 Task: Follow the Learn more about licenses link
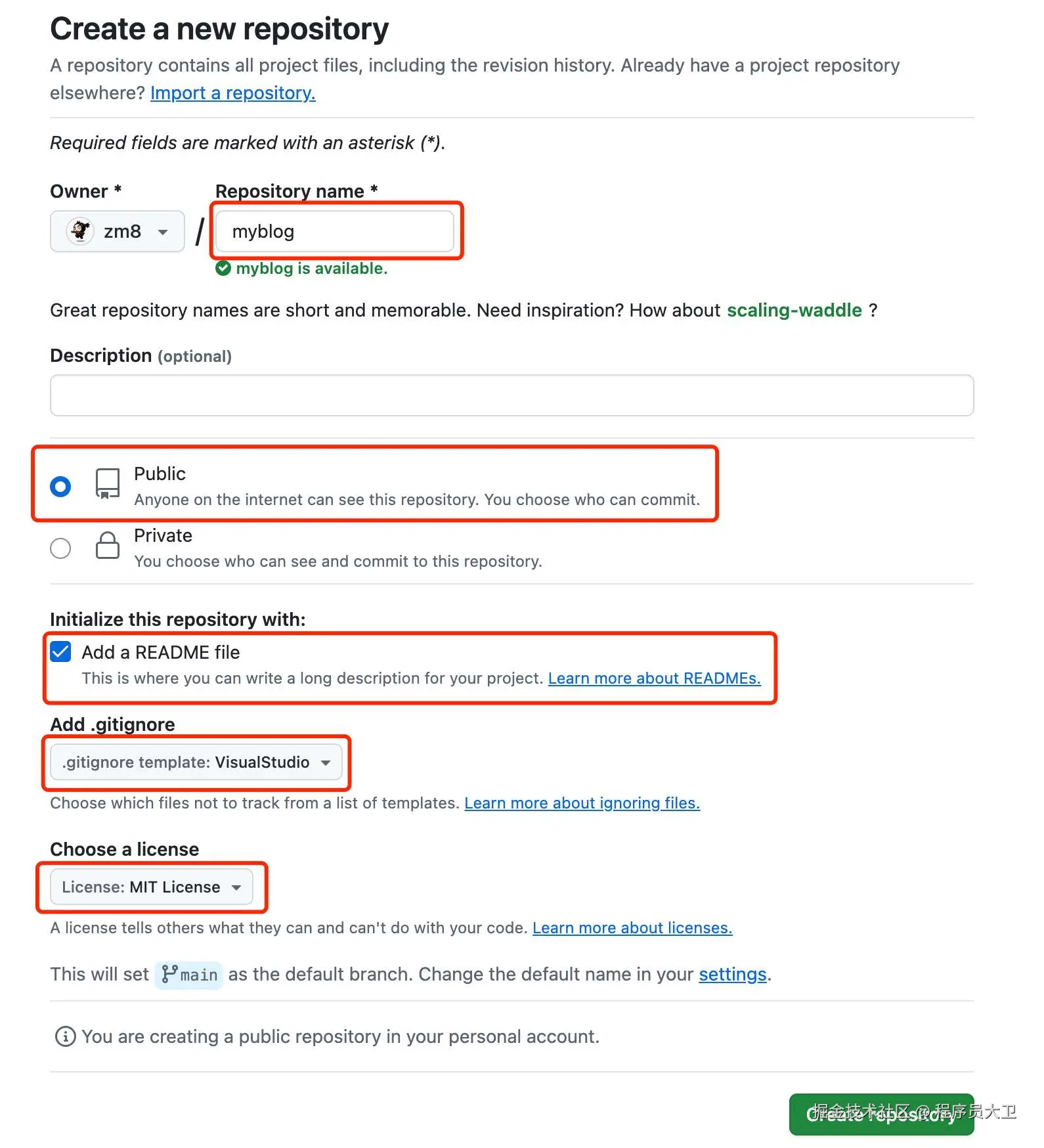pos(632,928)
